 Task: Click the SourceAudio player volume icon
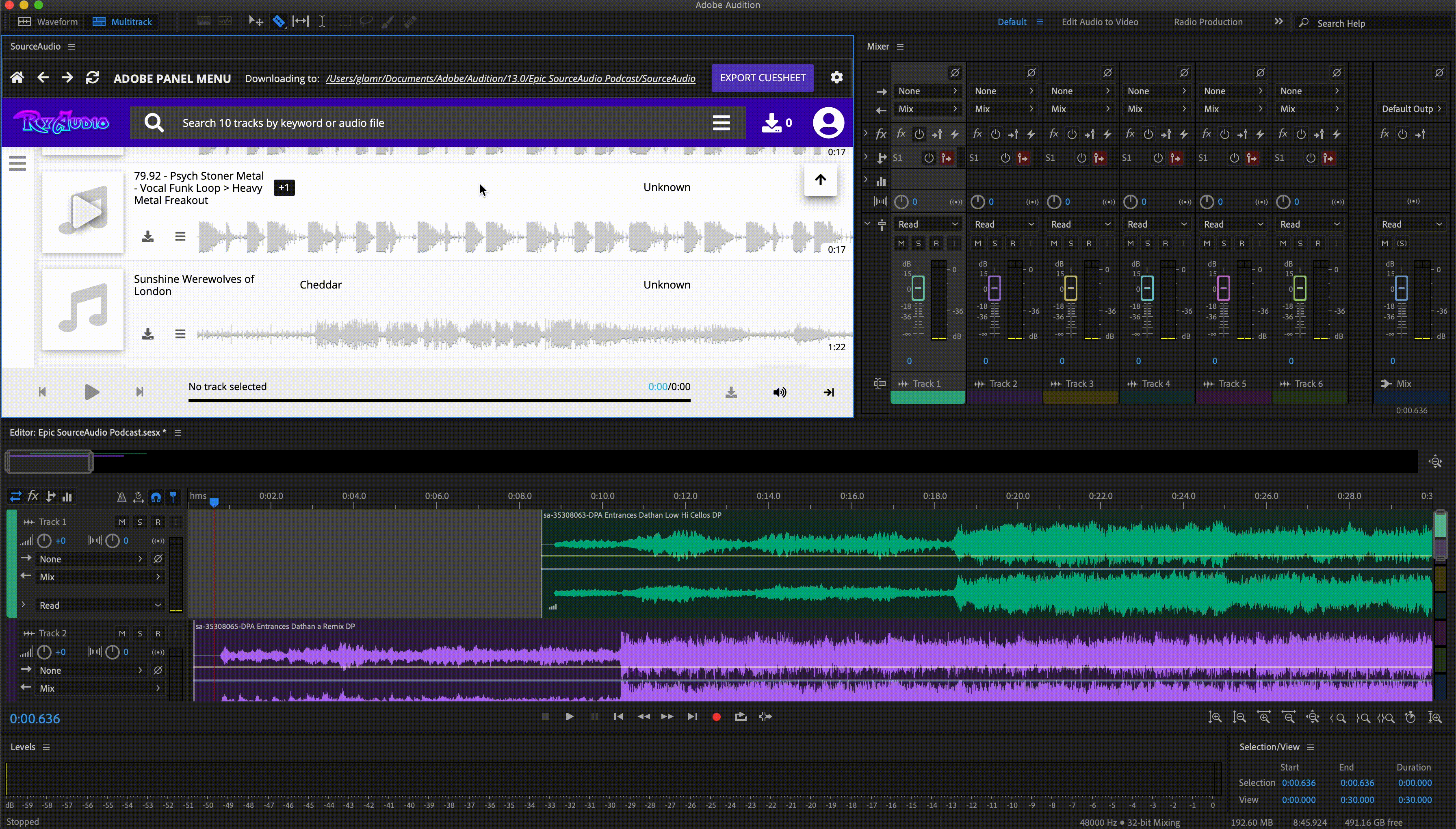tap(780, 392)
